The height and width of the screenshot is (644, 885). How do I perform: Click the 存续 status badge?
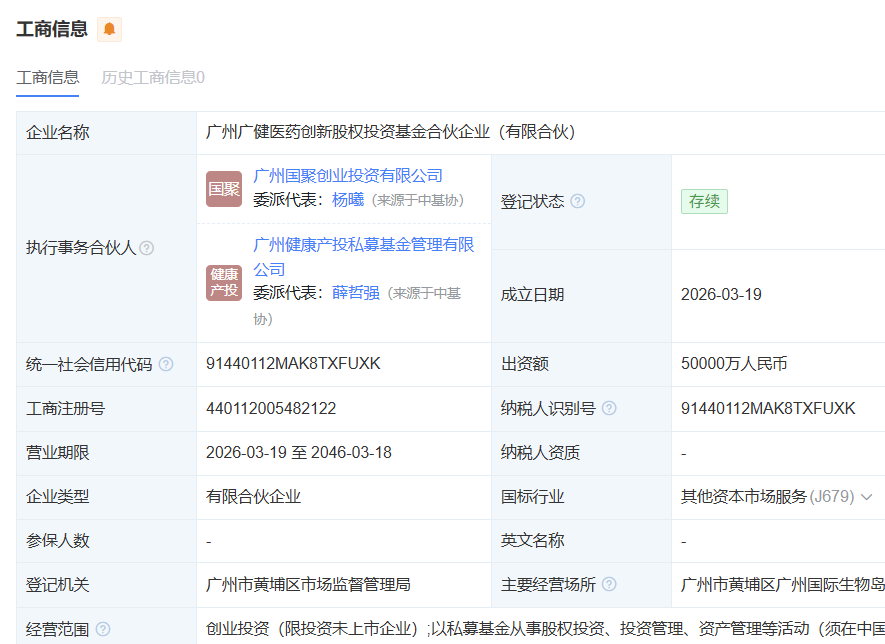coord(704,201)
